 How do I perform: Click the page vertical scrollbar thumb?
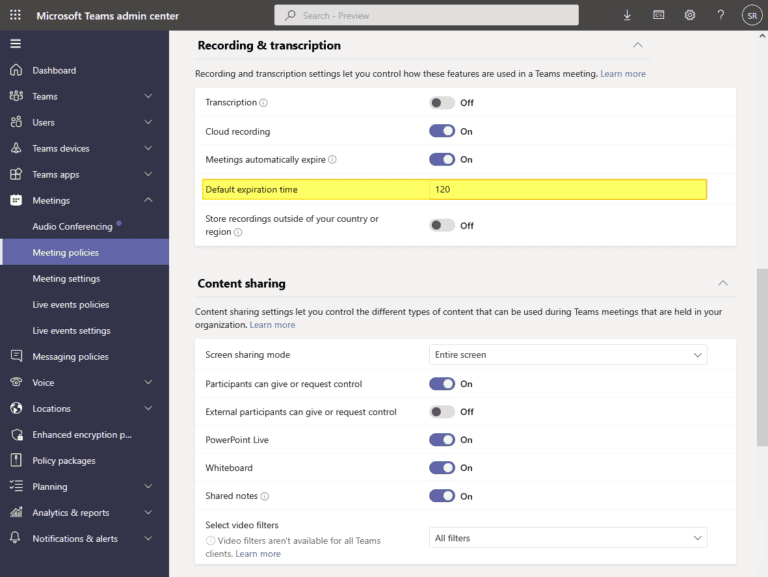point(763,357)
